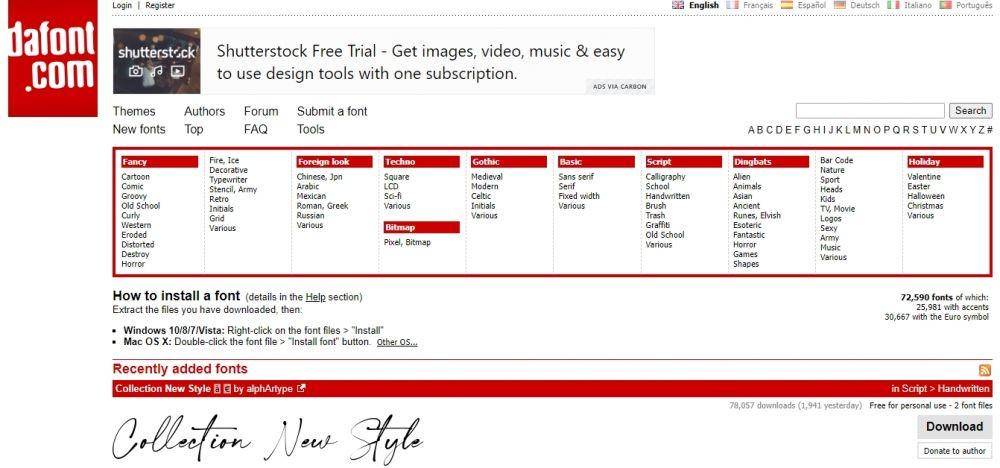This screenshot has height=468, width=1000.
Task: Open alphArtype external link icon
Action: click(301, 388)
